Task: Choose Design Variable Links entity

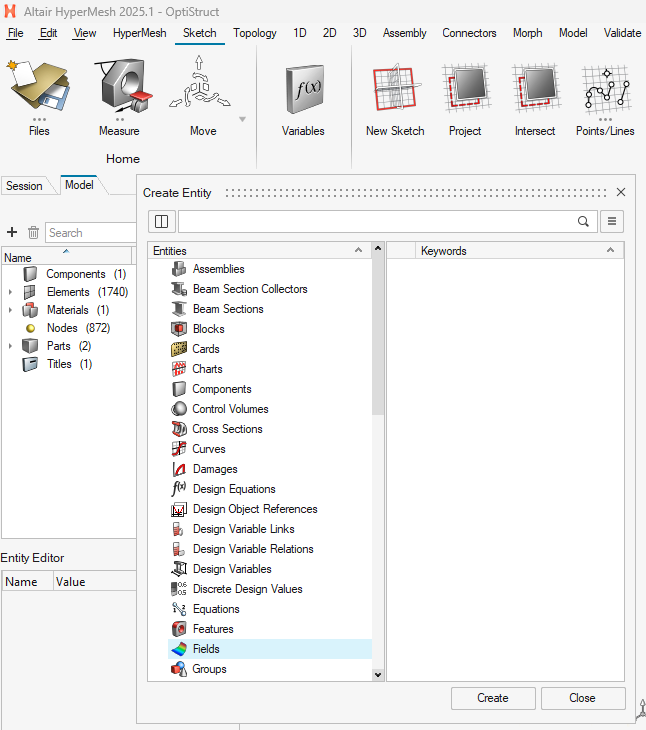Action: tap(243, 529)
